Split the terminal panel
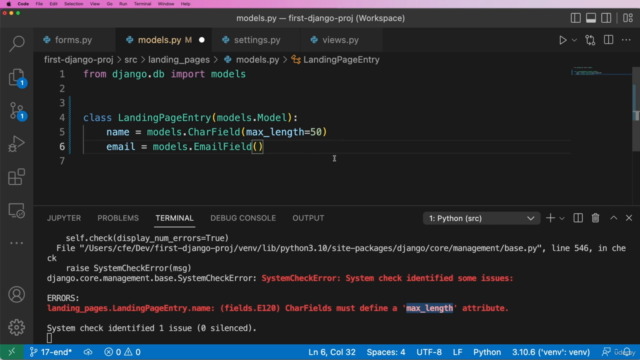This screenshot has height=360, width=640. pos(578,218)
